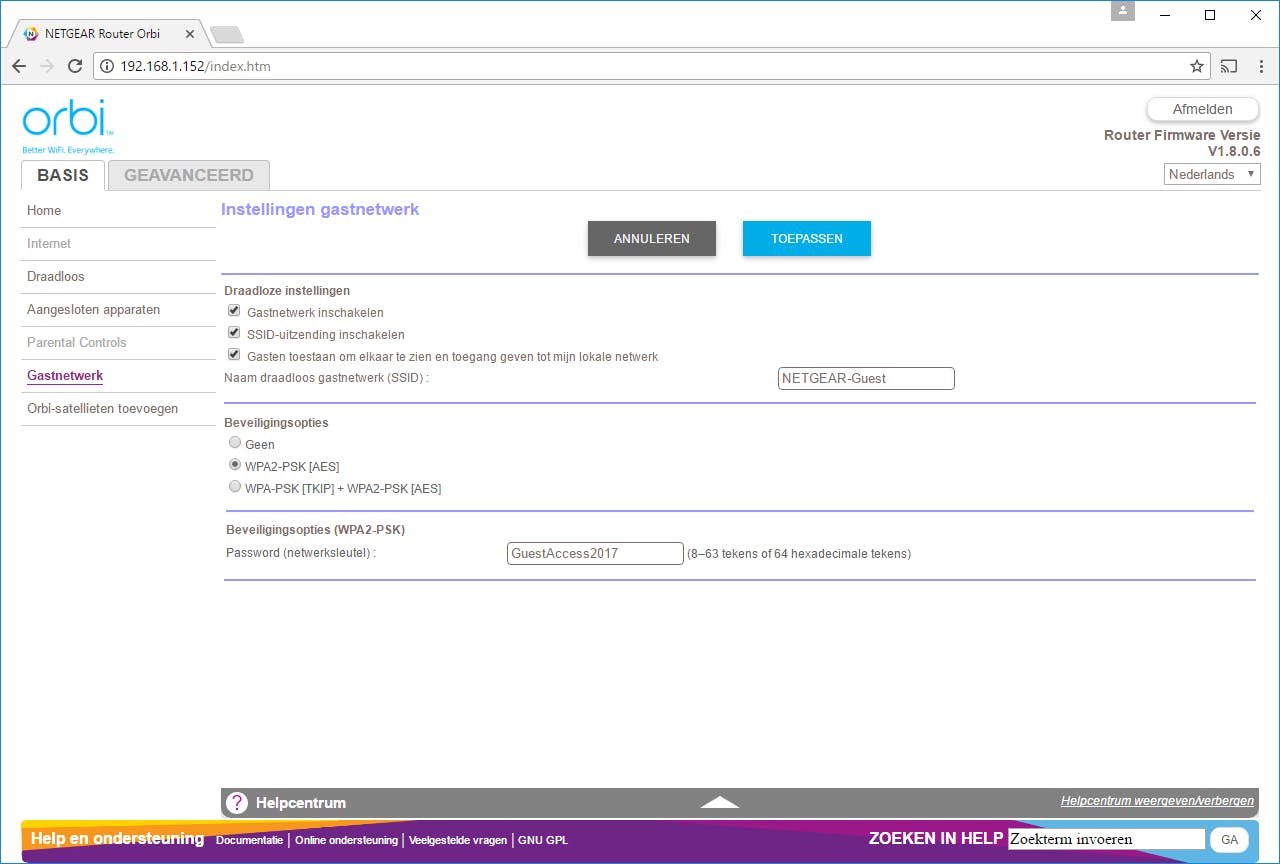Open the Chrome user profile icon
This screenshot has height=864, width=1280.
(1124, 10)
